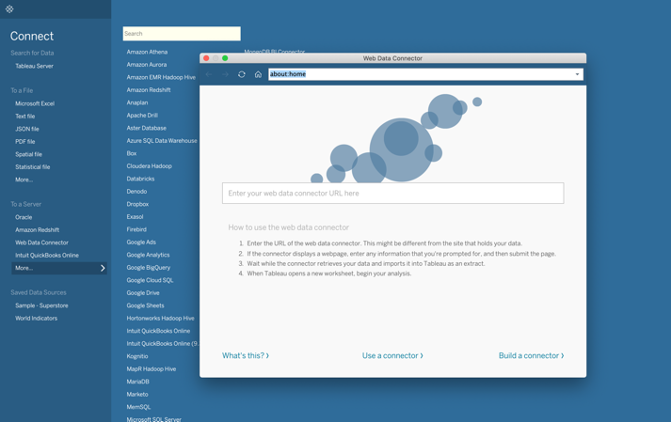Image resolution: width=672 pixels, height=422 pixels.
Task: Open the What's this? link
Action: coord(246,356)
